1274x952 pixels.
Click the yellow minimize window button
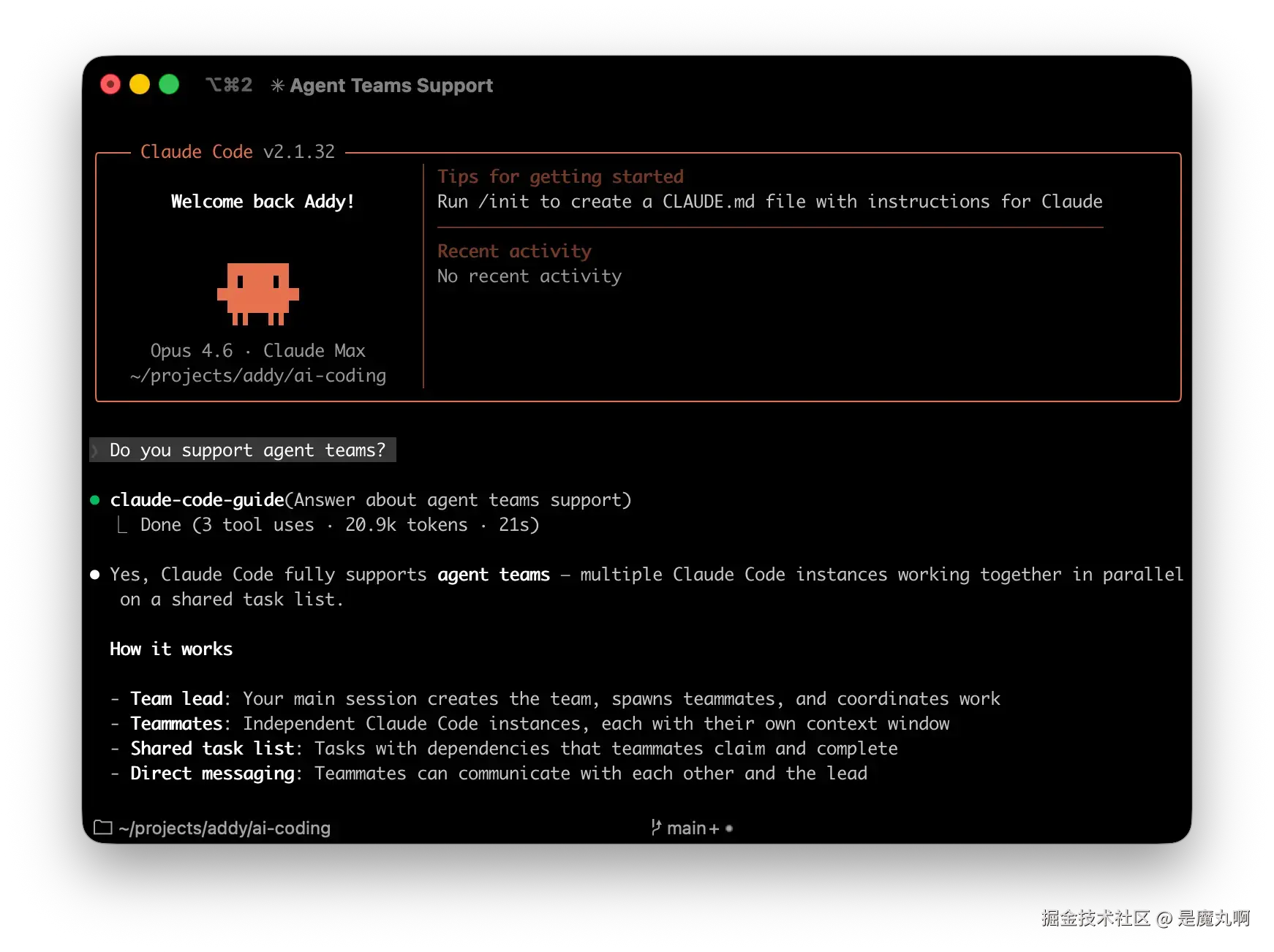coord(140,85)
